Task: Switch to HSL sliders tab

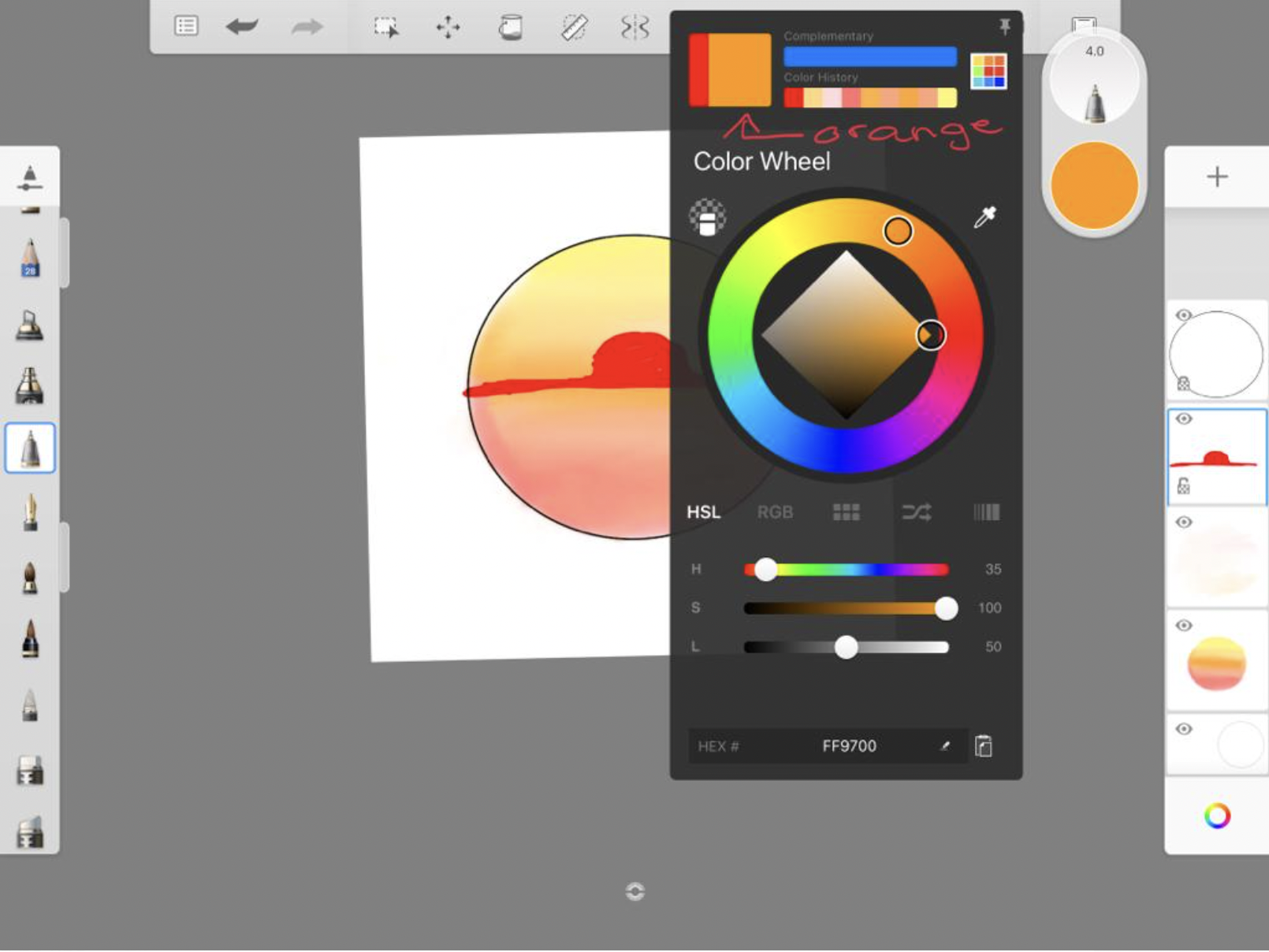Action: [703, 512]
